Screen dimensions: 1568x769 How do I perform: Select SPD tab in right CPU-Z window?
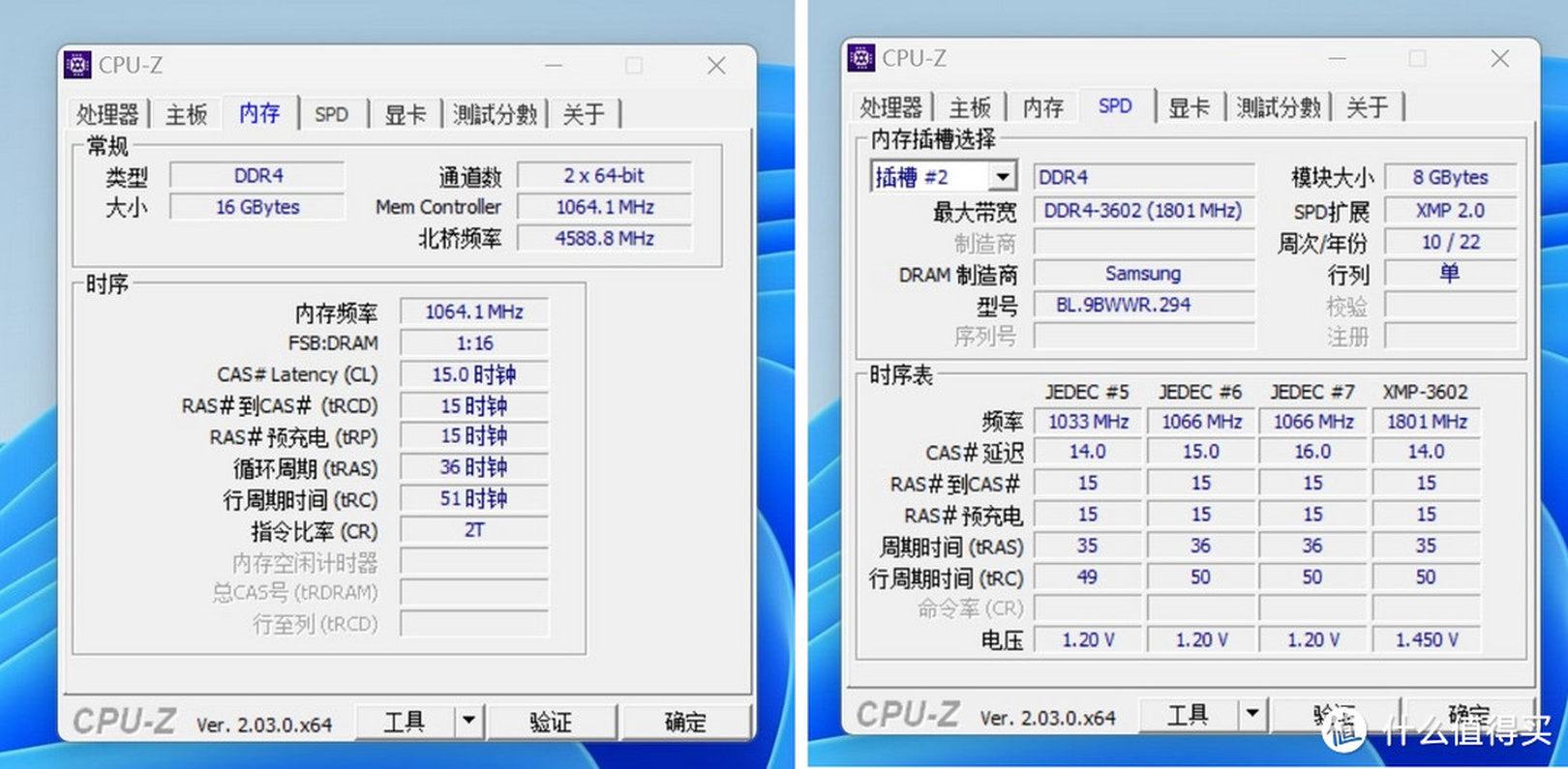pyautogui.click(x=1115, y=104)
